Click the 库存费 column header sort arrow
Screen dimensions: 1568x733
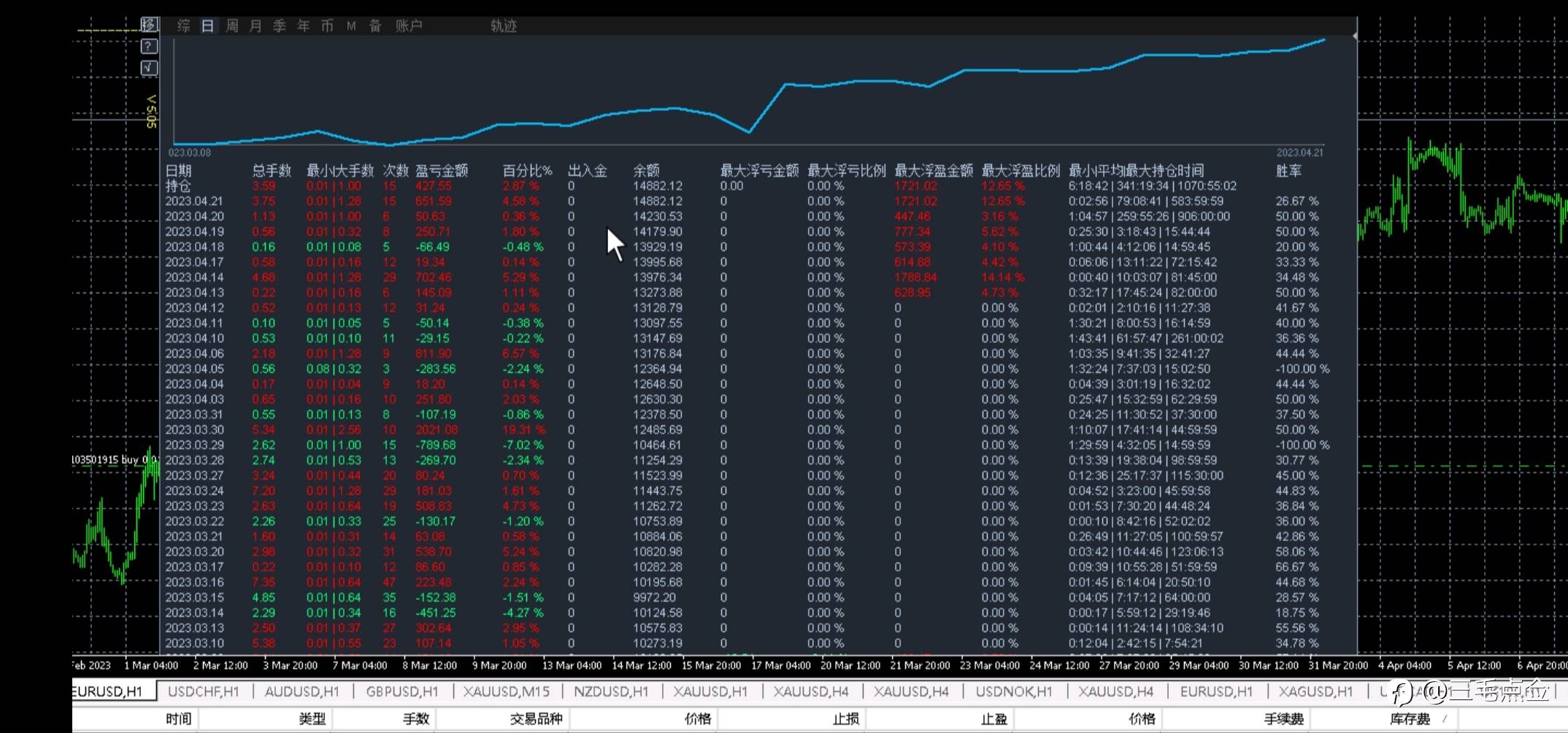[x=1445, y=719]
